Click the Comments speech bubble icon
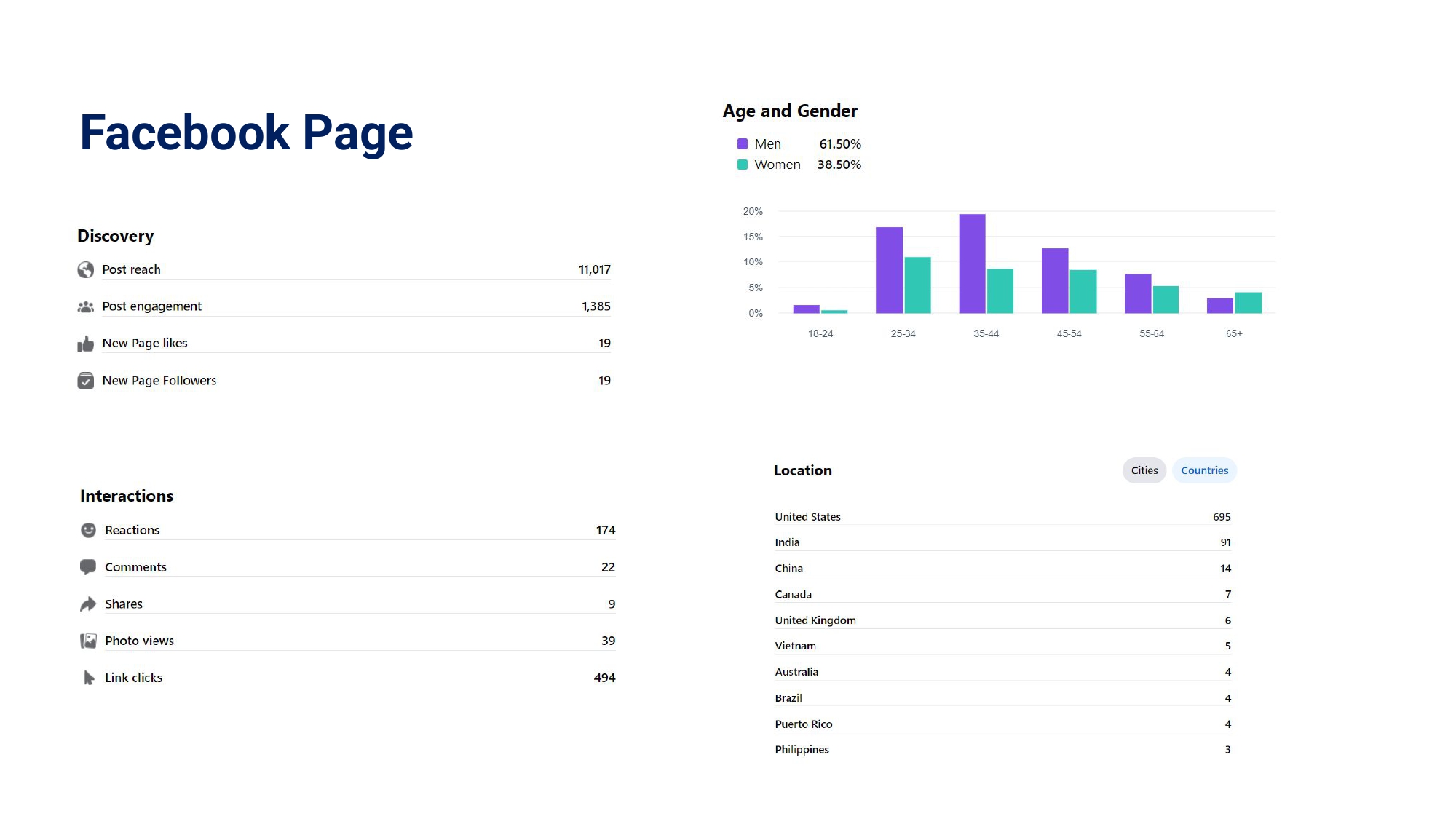The width and height of the screenshot is (1456, 819). pos(88,567)
